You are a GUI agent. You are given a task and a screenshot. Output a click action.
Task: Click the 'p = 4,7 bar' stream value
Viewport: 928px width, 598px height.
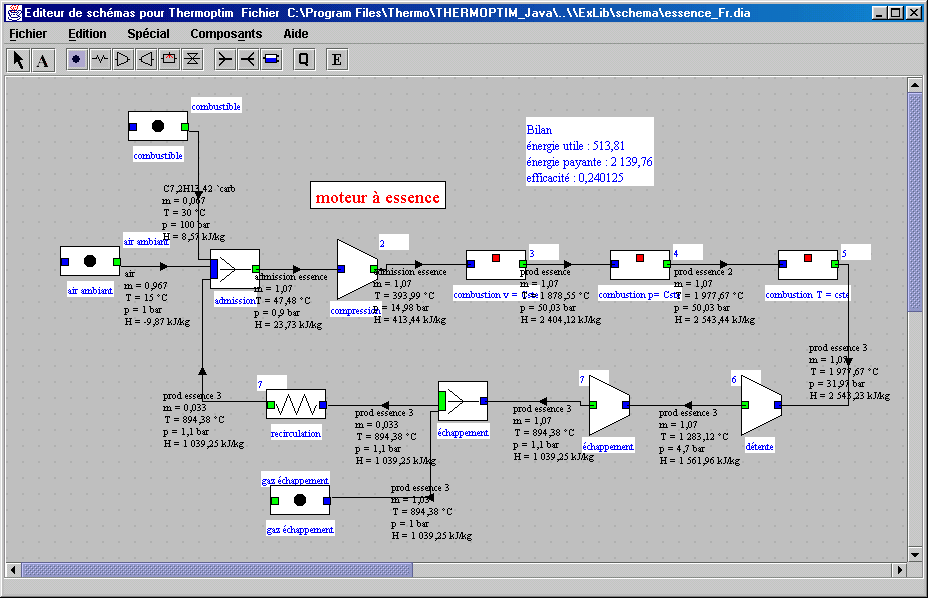click(681, 449)
